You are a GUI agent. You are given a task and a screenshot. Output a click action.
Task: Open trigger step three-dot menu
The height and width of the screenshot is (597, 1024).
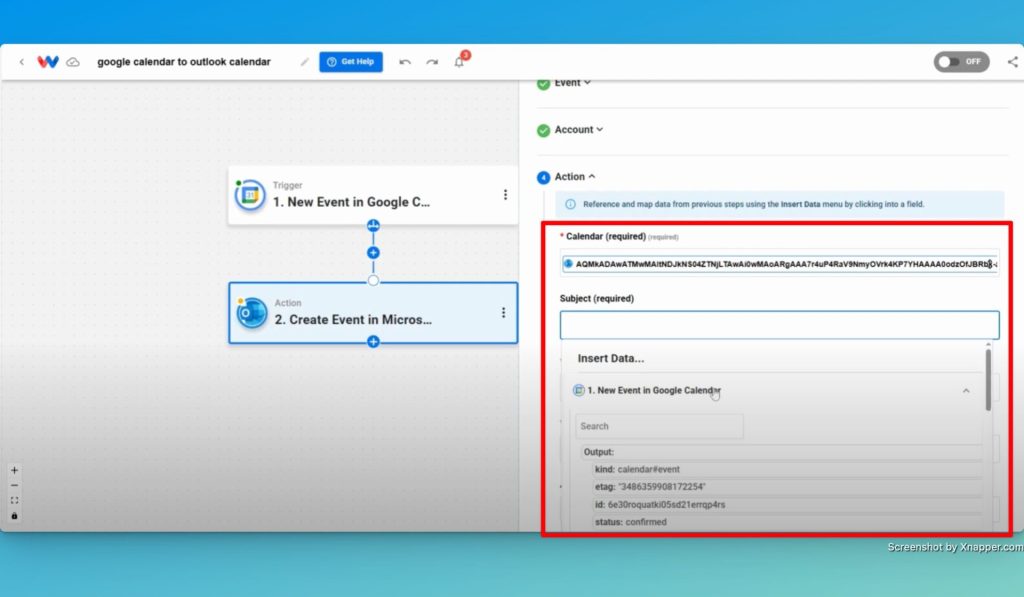click(x=505, y=195)
